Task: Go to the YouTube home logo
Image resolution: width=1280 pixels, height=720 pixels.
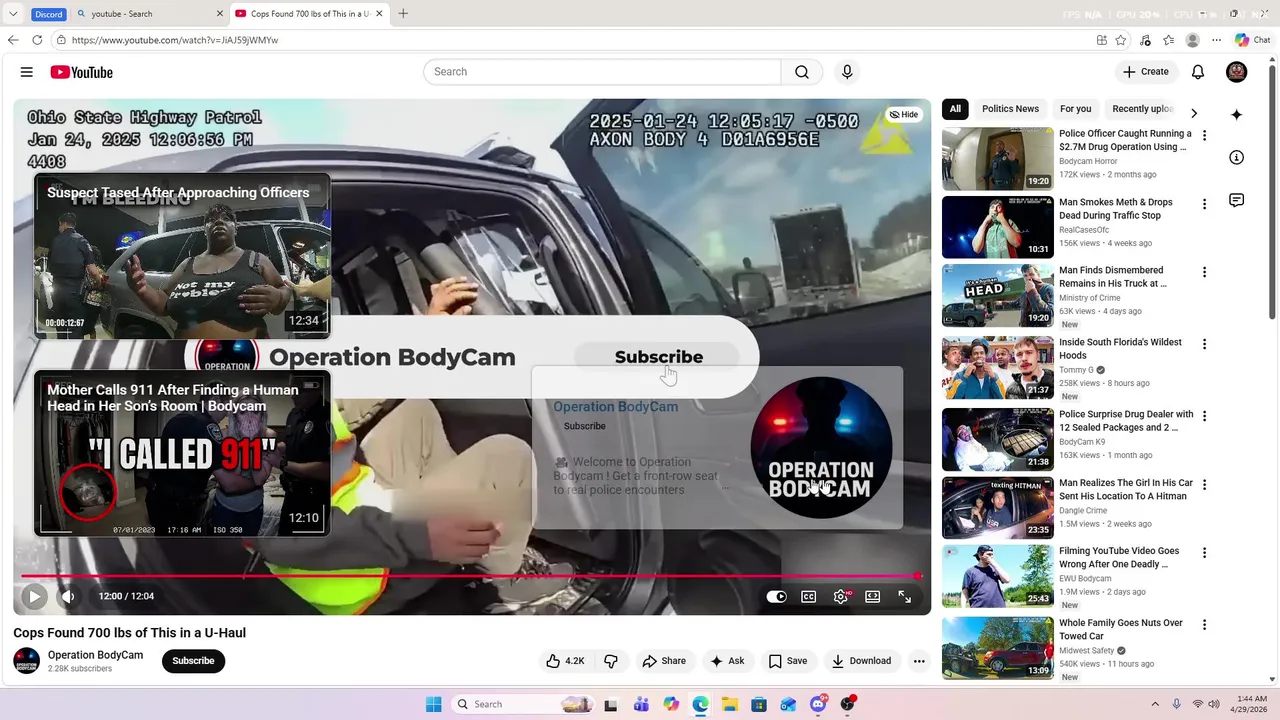Action: pyautogui.click(x=81, y=72)
